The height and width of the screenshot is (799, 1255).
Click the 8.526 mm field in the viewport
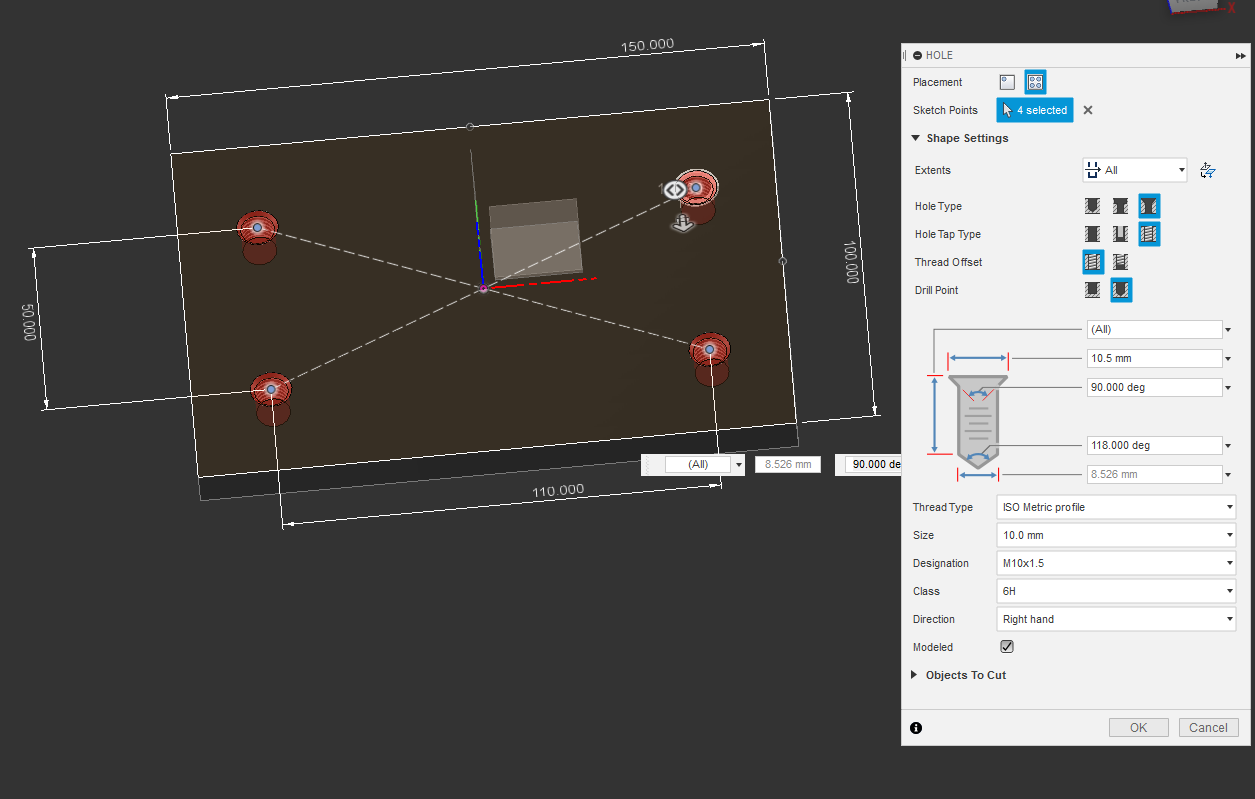tap(788, 464)
